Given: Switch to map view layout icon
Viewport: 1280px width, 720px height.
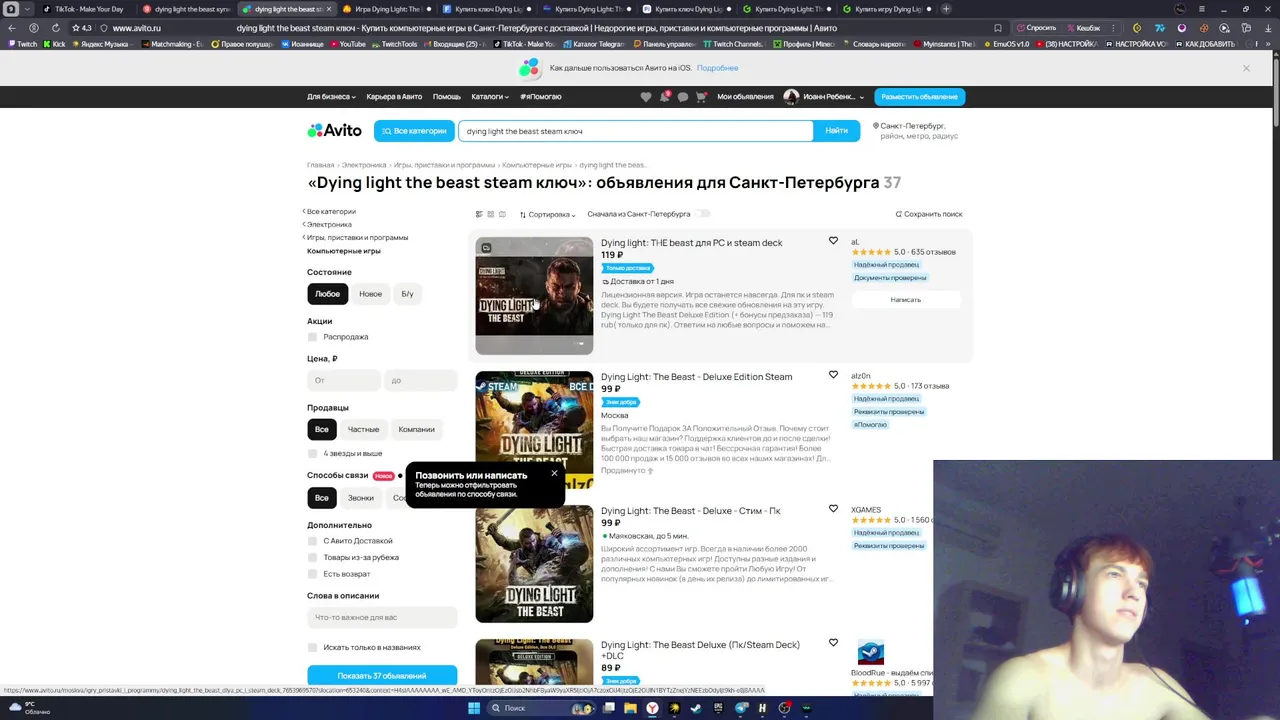Looking at the screenshot, I should (x=502, y=214).
